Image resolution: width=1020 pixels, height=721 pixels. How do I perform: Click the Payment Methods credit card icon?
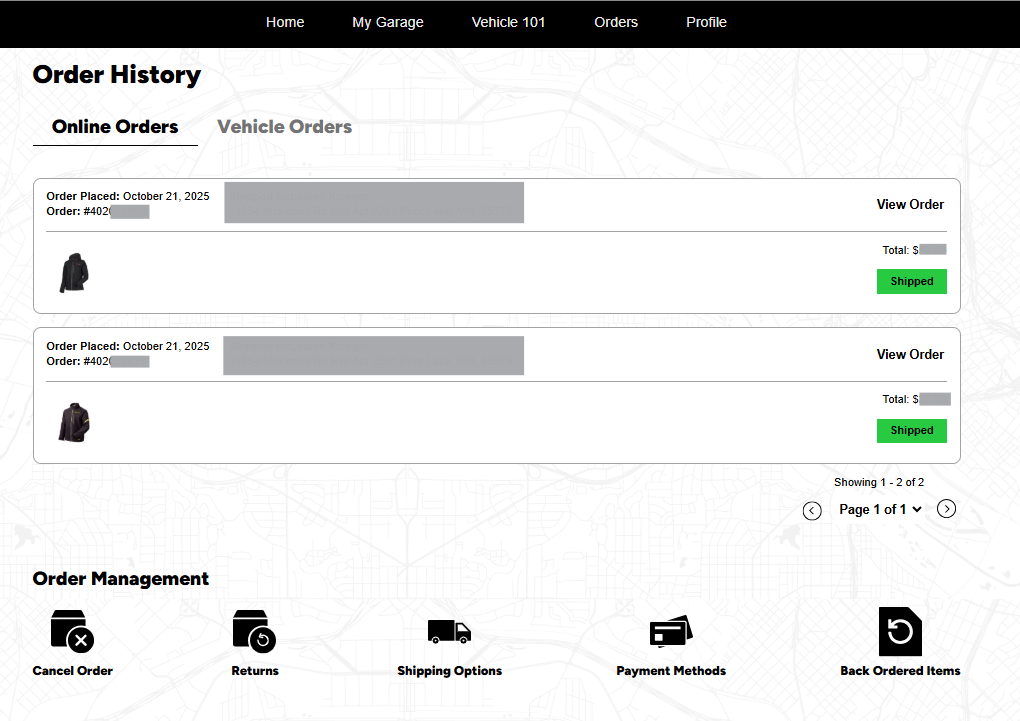(x=671, y=631)
